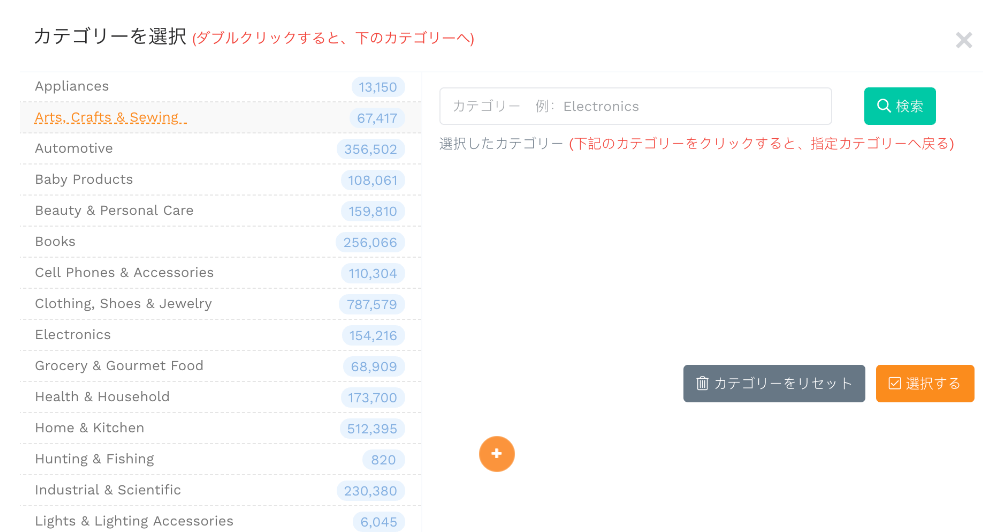Select Beauty & Personal Care category
Screen dimensions: 993x532
tap(114, 211)
